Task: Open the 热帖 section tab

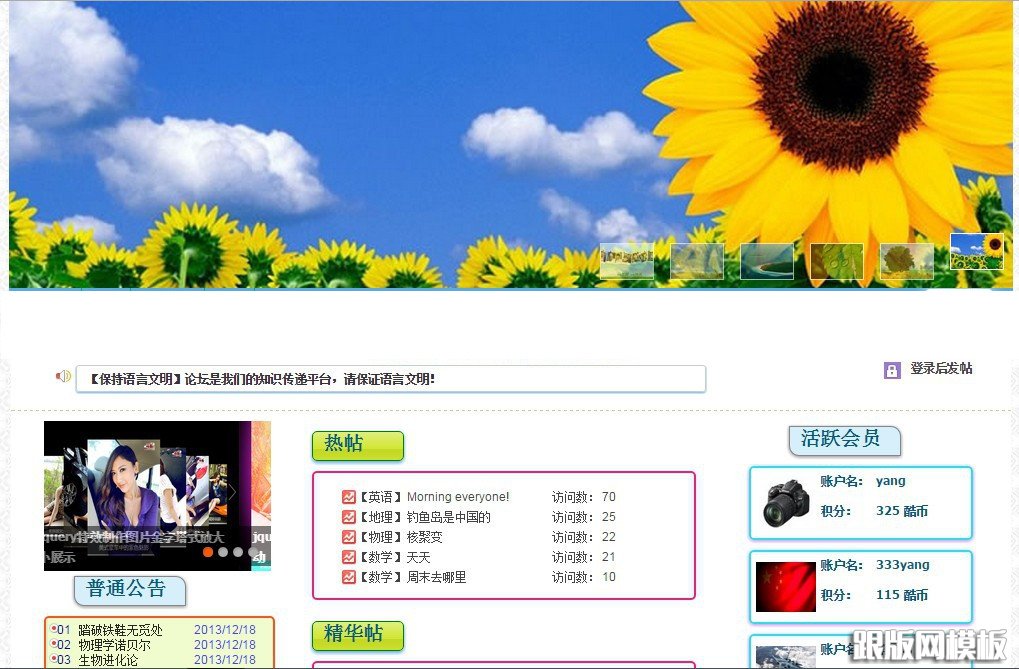Action: click(357, 445)
